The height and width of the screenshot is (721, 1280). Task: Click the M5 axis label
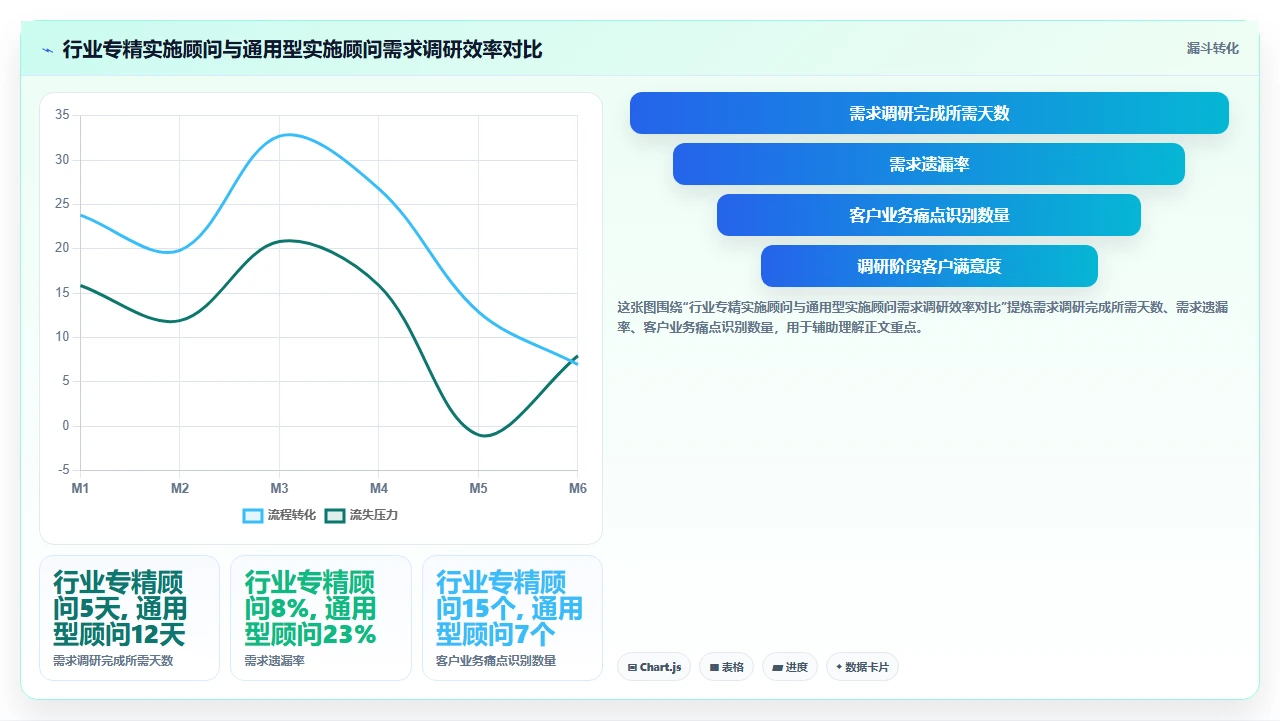(478, 488)
